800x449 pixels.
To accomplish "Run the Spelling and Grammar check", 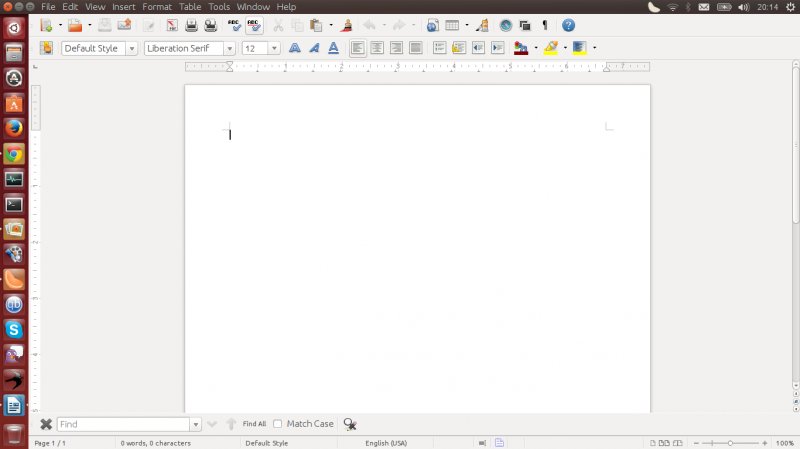I will (234, 25).
